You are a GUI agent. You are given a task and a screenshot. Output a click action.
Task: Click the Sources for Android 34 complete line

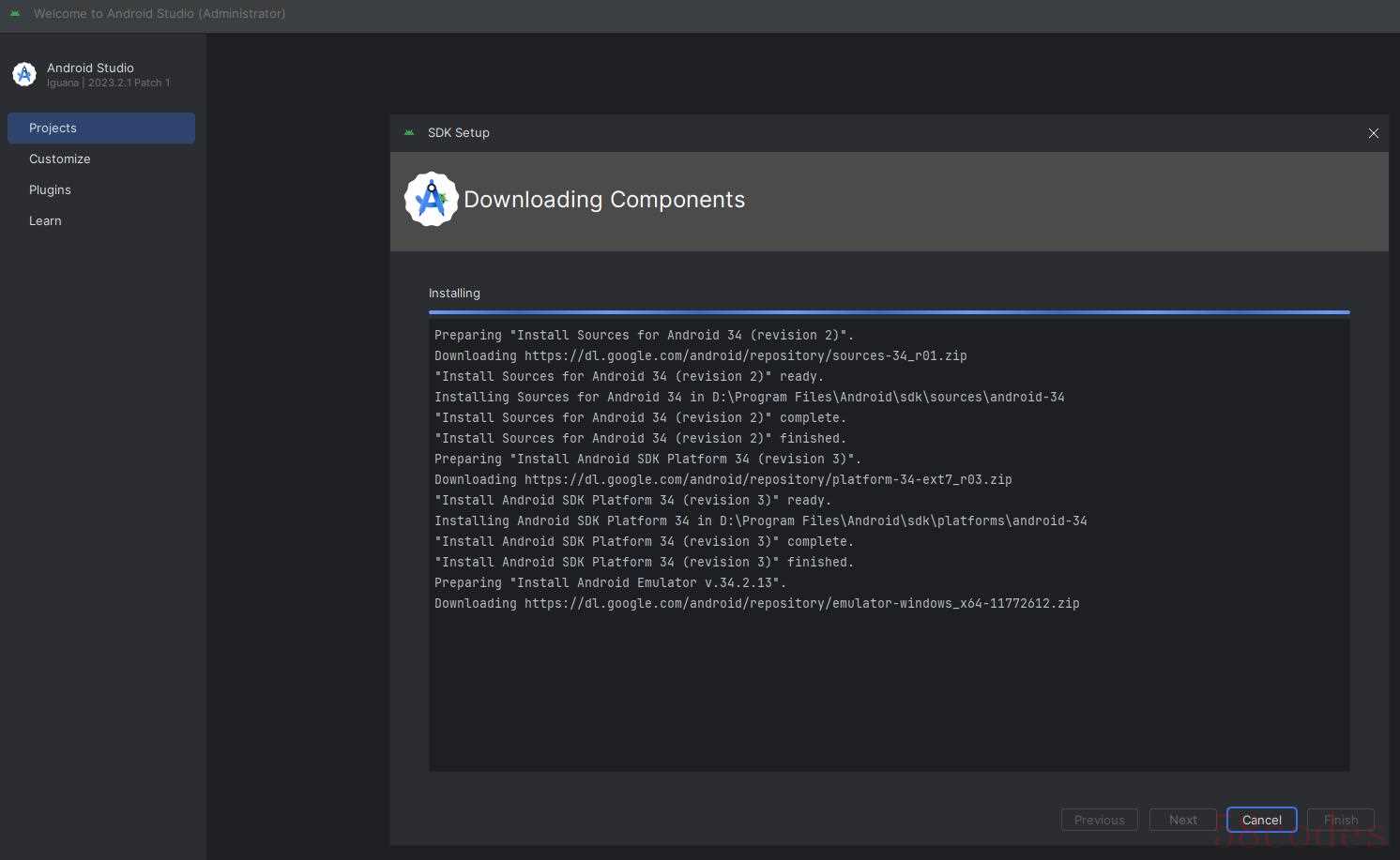(x=640, y=417)
